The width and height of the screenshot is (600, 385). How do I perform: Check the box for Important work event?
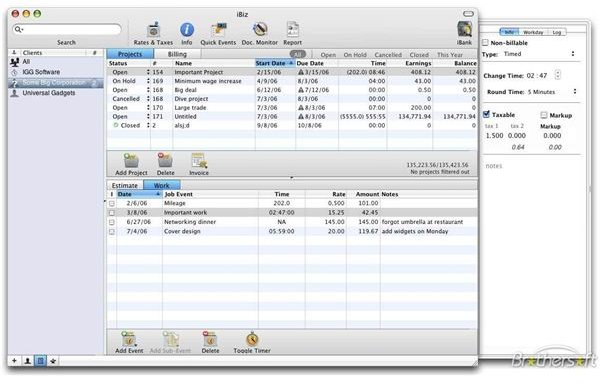tap(112, 213)
